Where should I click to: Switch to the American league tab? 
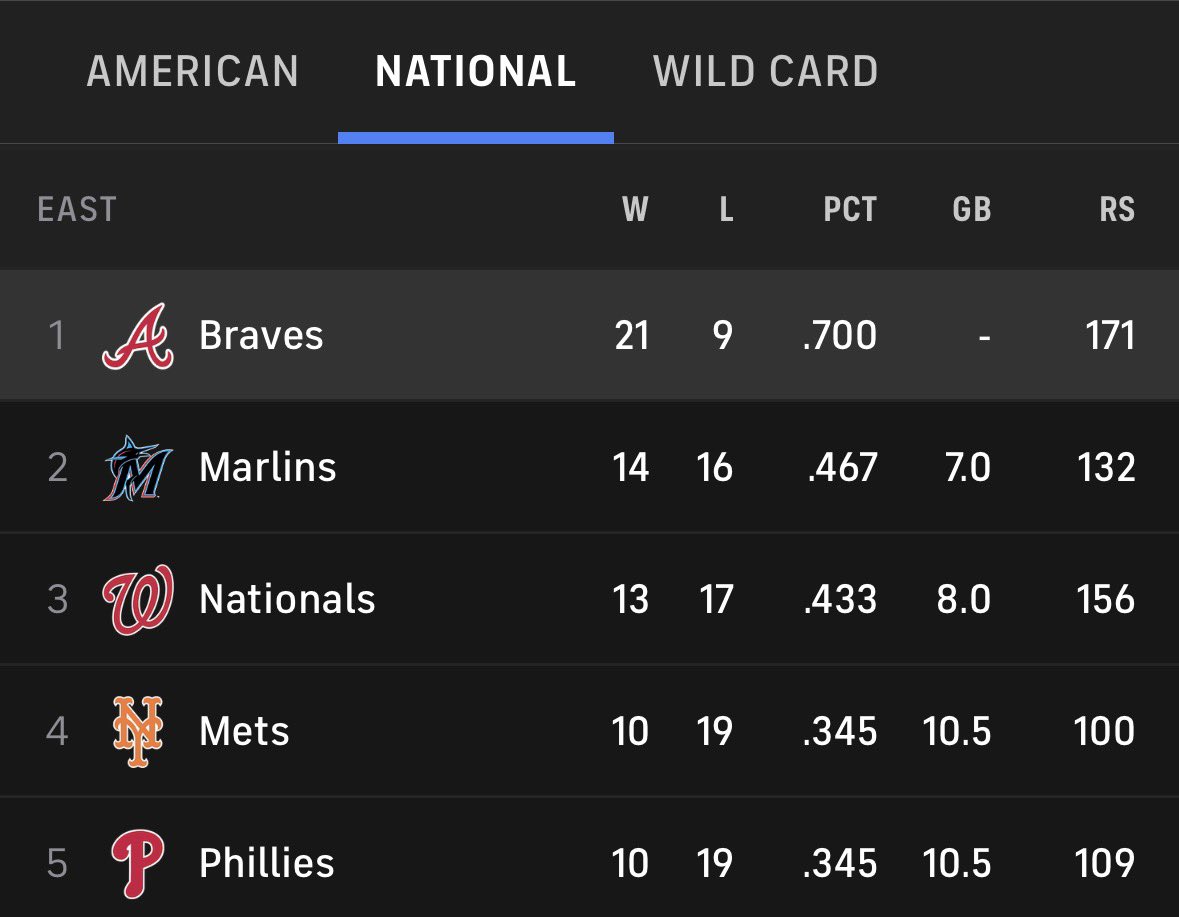pyautogui.click(x=192, y=71)
